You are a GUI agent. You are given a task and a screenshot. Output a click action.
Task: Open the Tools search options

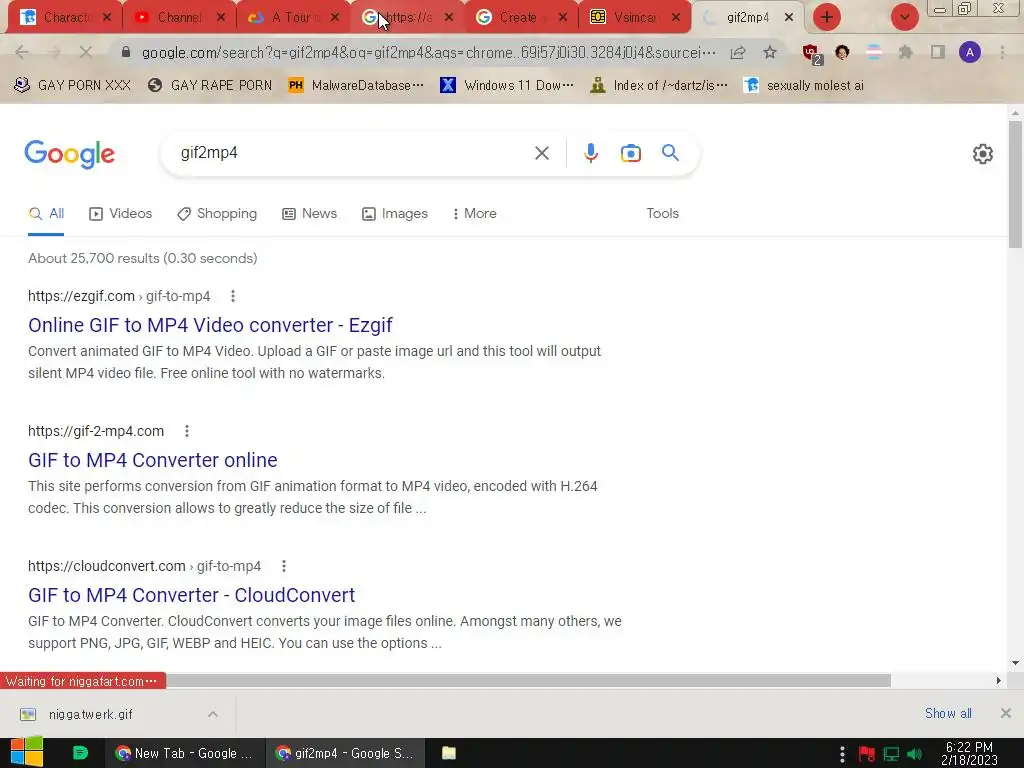662,214
